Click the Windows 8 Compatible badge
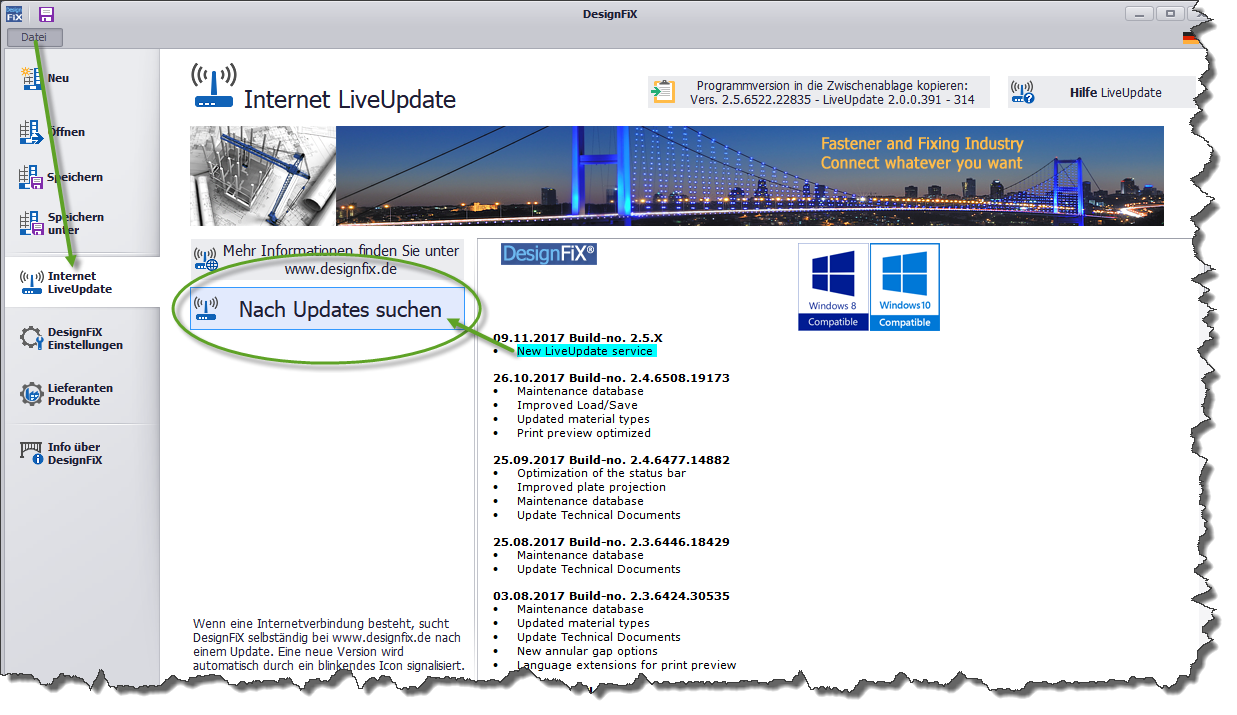 [x=833, y=287]
